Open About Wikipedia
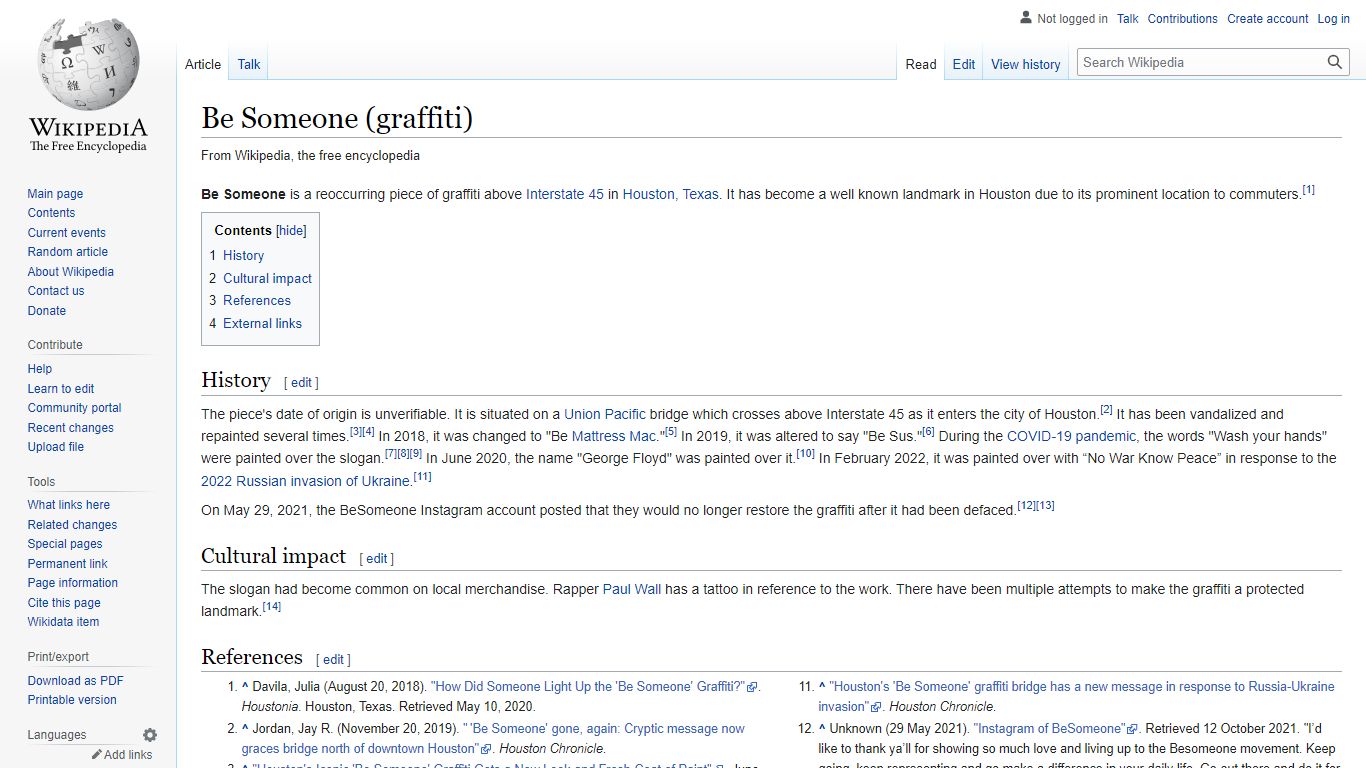 pos(70,272)
